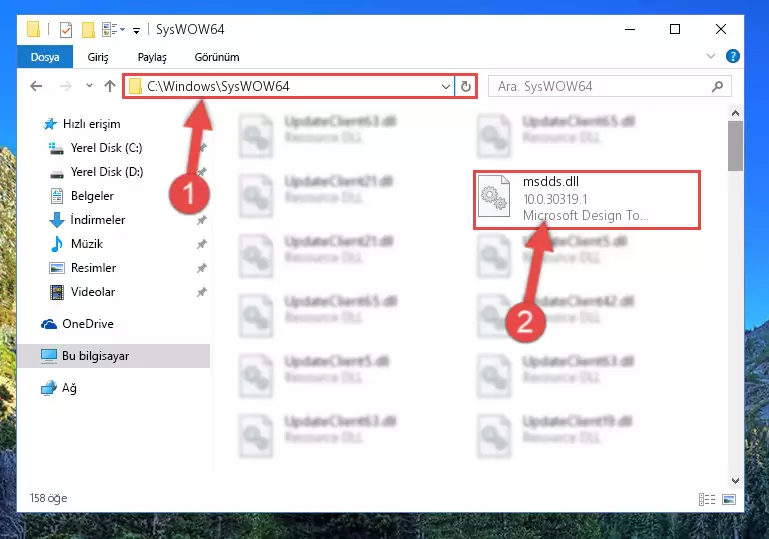Go up one folder level arrow

point(109,86)
